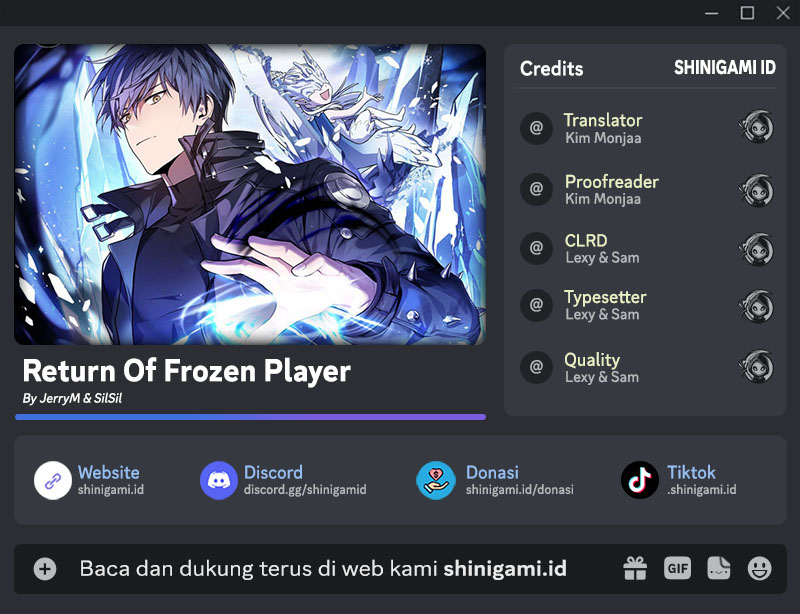Open the emoji smiley picker
Viewport: 800px width, 614px height.
[760, 568]
